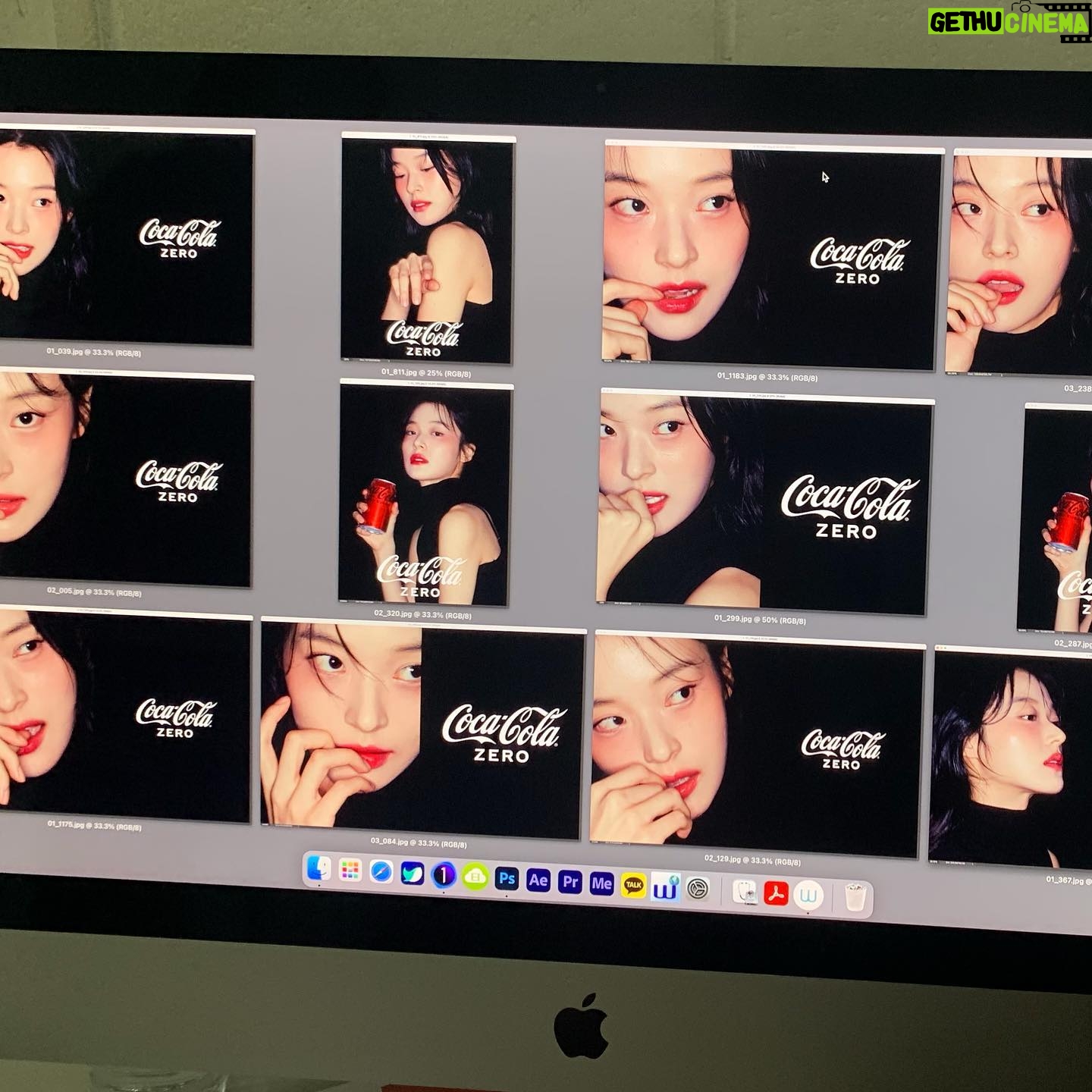The height and width of the screenshot is (1092, 1092).
Task: Open Premiere Pro from the dock
Action: (x=570, y=882)
